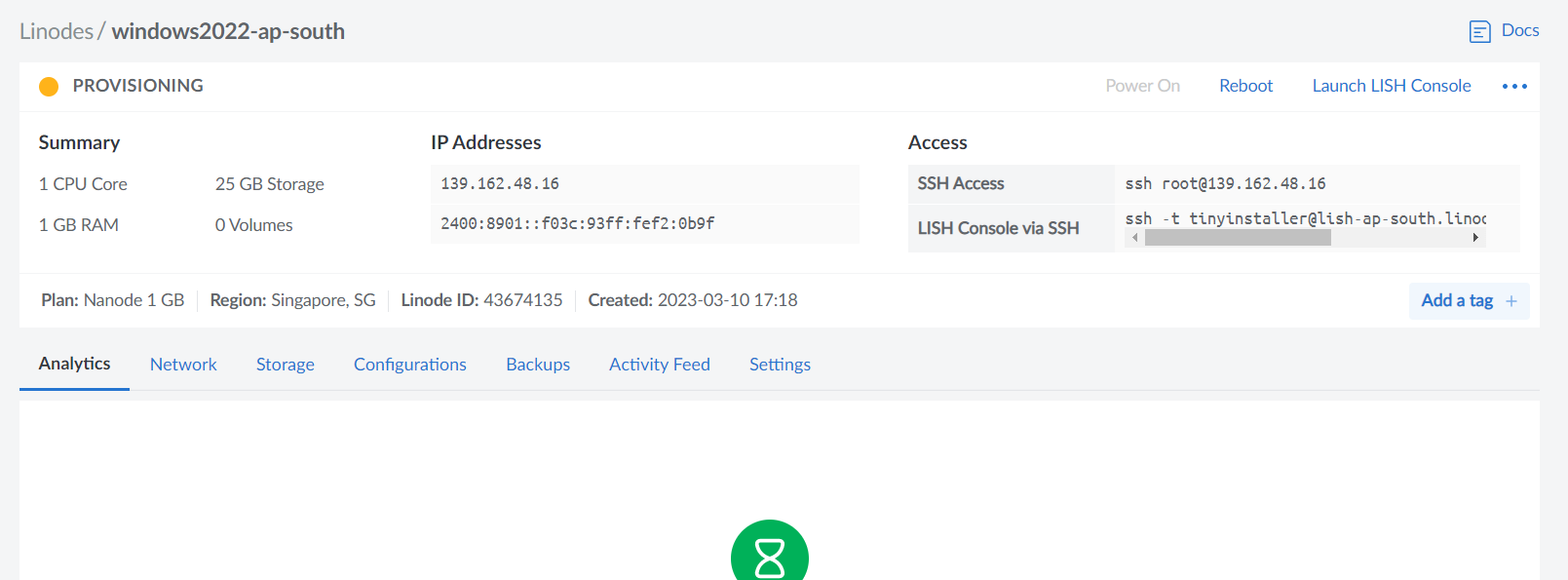Show the Activity Feed tab
The height and width of the screenshot is (580, 1568).
click(659, 365)
